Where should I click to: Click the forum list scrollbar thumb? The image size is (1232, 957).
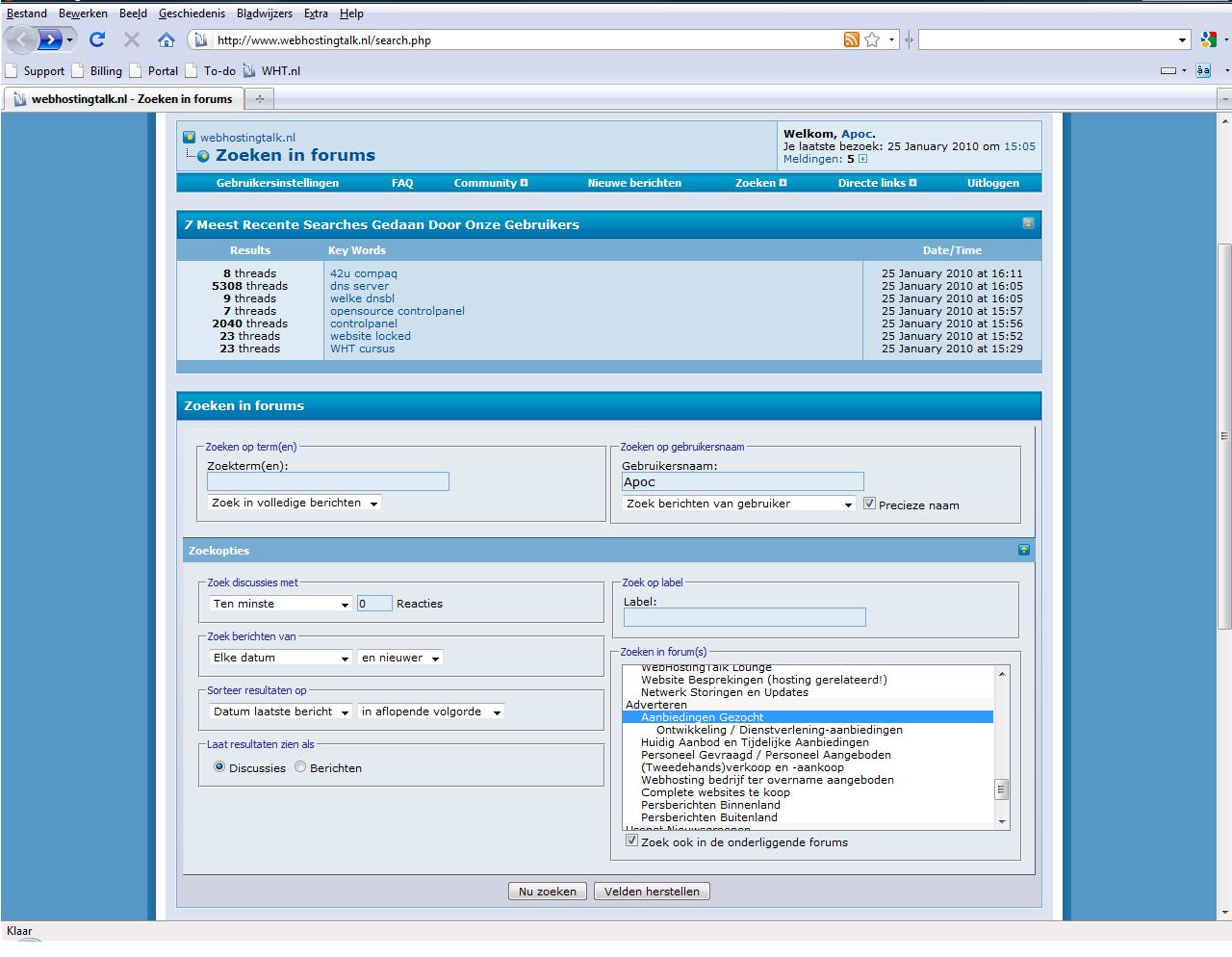click(x=1001, y=789)
